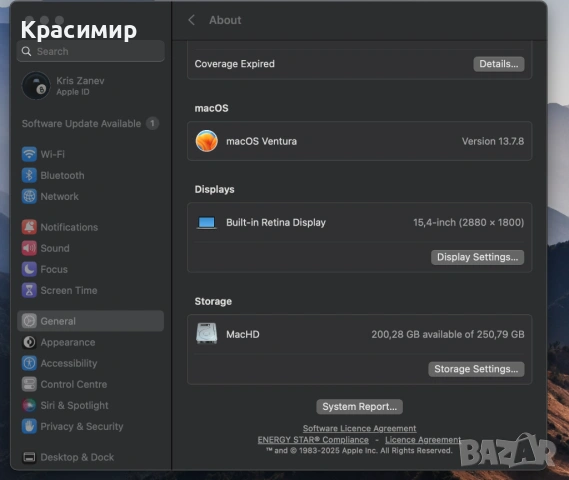Open Notifications bell icon
This screenshot has height=480, width=569.
click(29, 227)
